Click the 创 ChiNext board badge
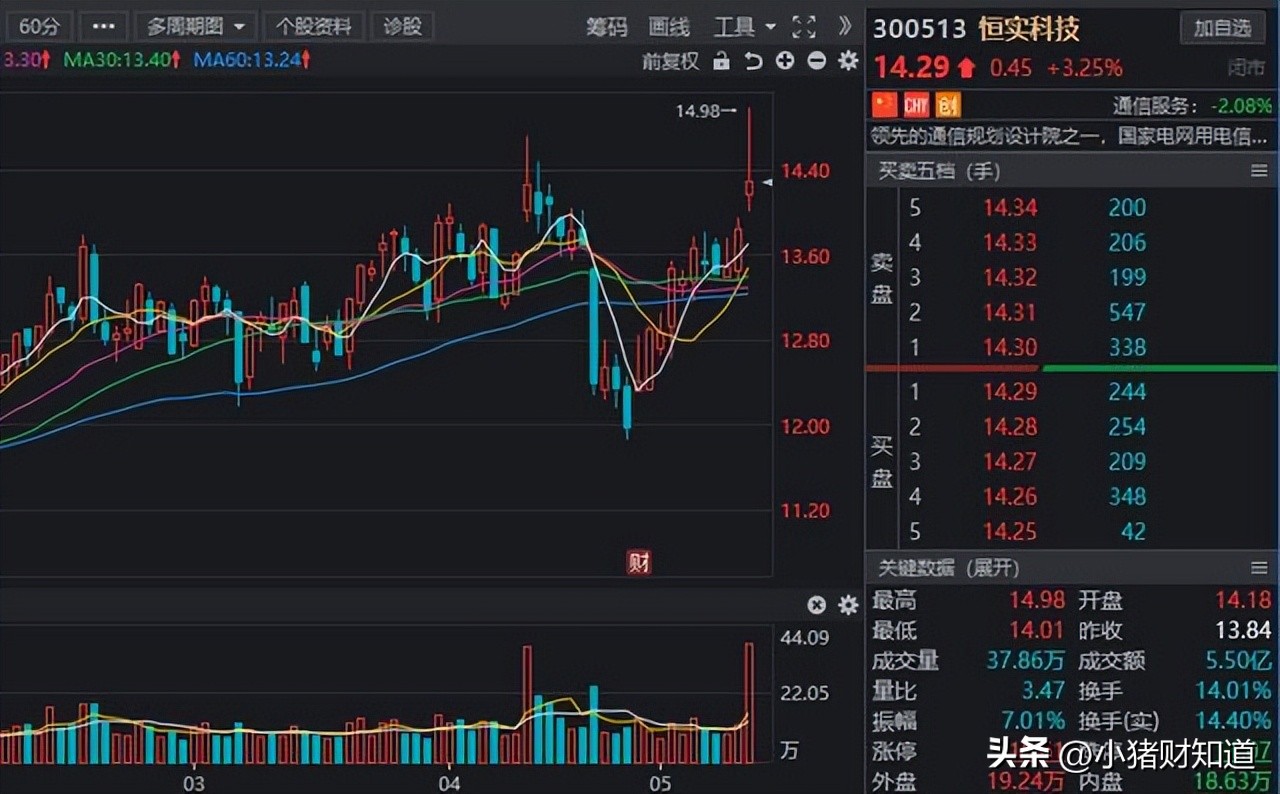Viewport: 1280px width, 794px height. coord(946,104)
